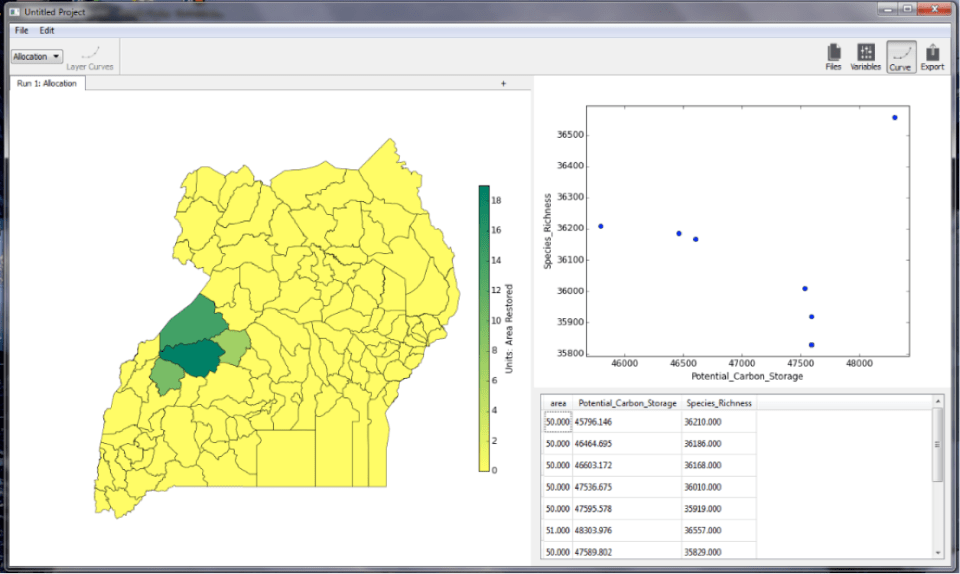Click the scatter point near 36210 richness
The height and width of the screenshot is (574, 960).
tap(601, 226)
